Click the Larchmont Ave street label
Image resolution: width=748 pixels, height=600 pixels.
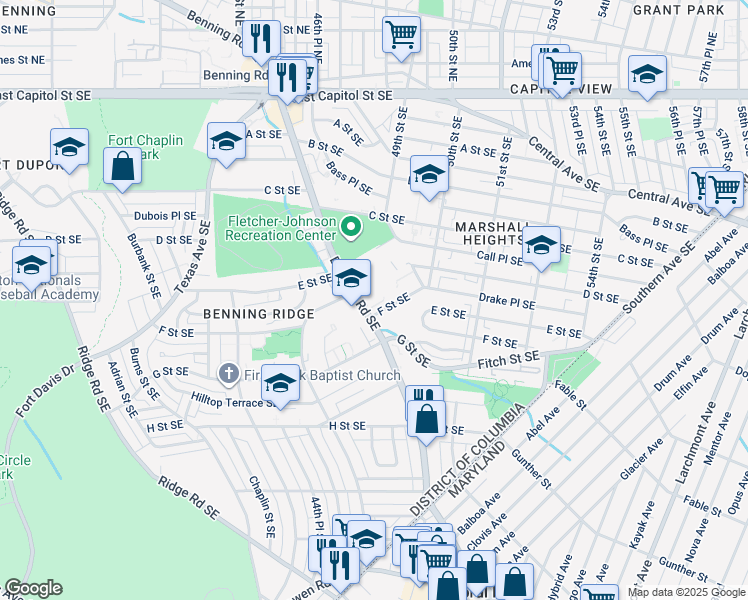click(696, 443)
